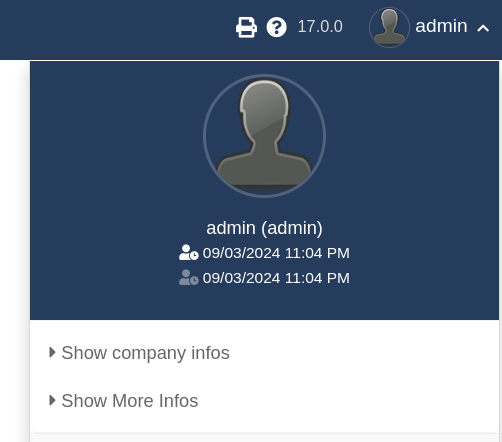The width and height of the screenshot is (502, 442).
Task: Click the first login date 09/03/2024 11:04 PM
Action: coord(276,253)
